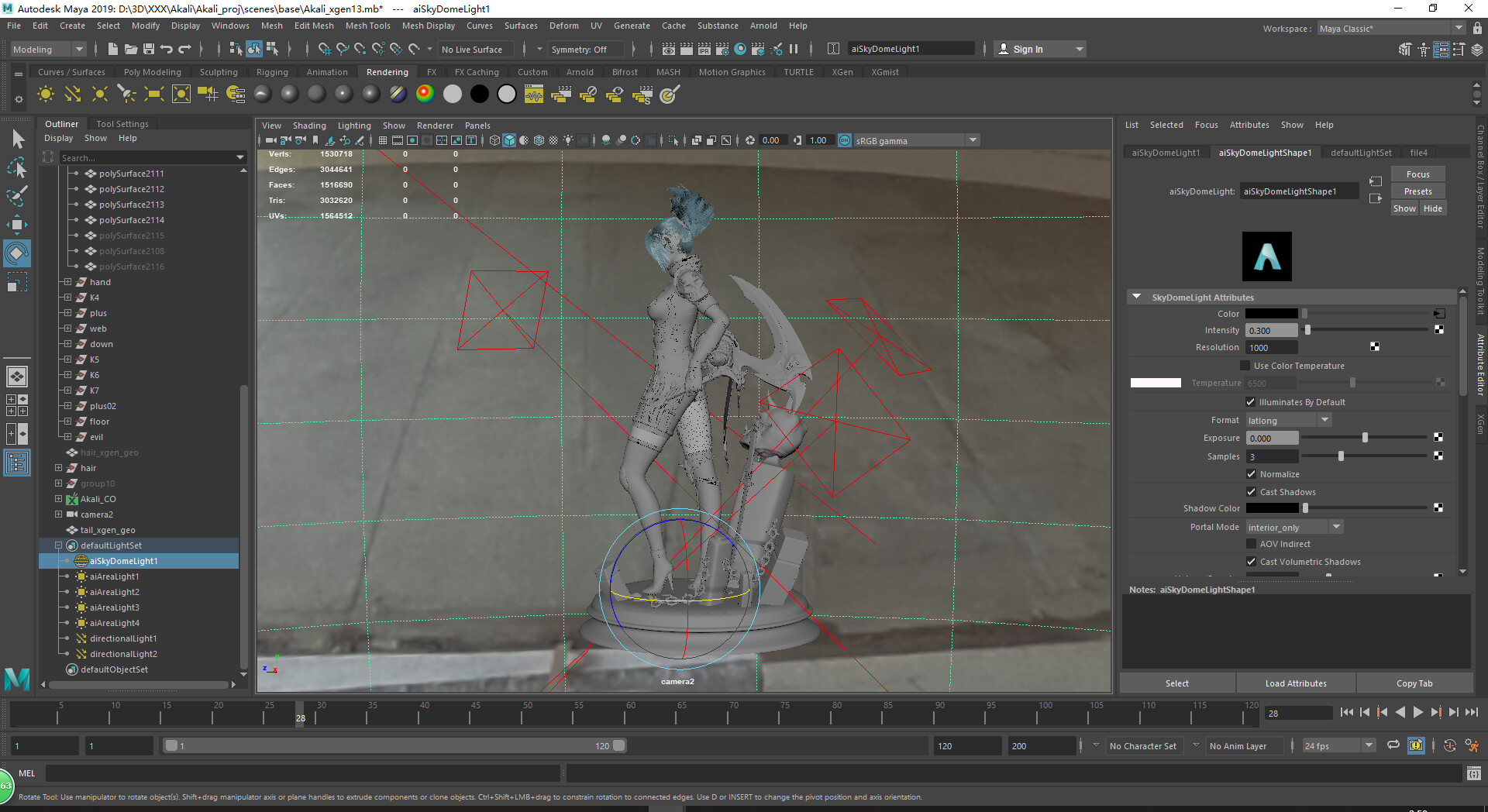Toggle the Normalize checkbox
Screen dimensions: 1488x812
(x=1251, y=474)
